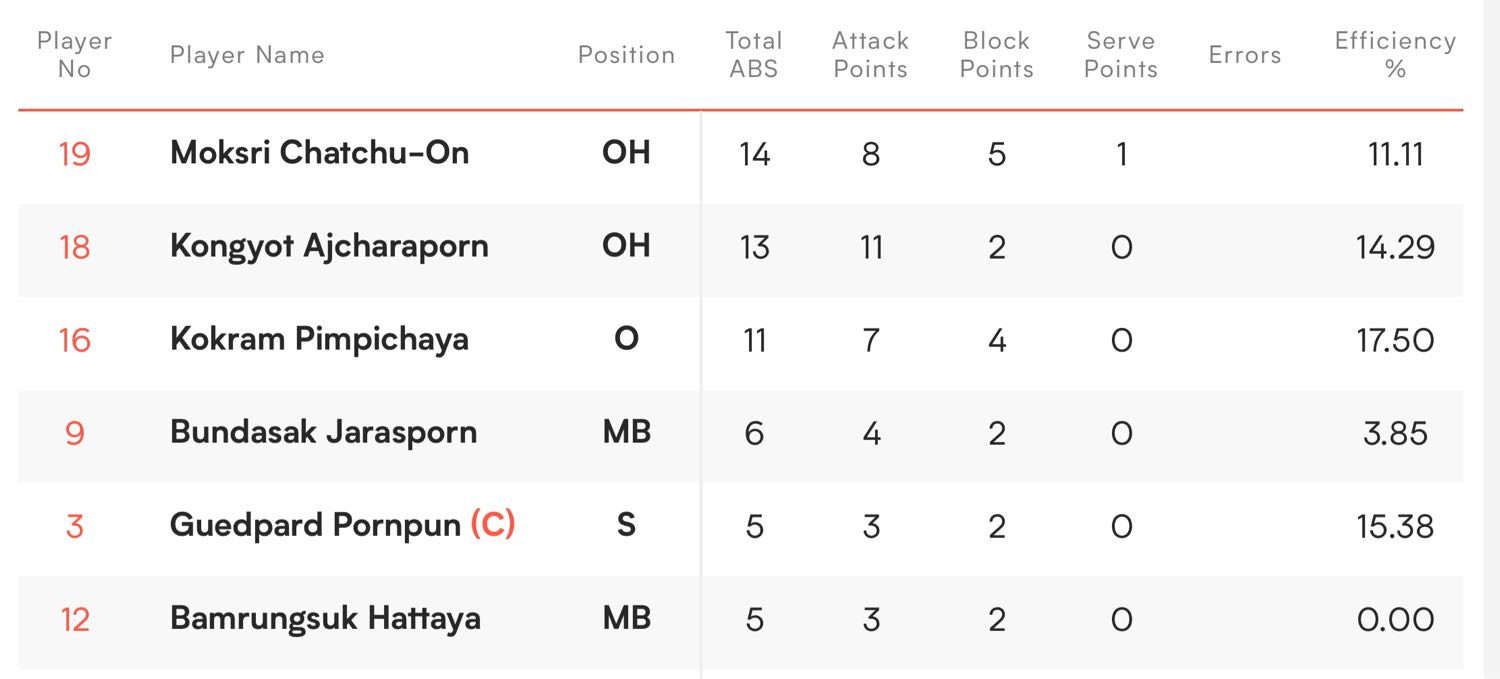
Task: Sort by Position column header
Action: pos(626,55)
